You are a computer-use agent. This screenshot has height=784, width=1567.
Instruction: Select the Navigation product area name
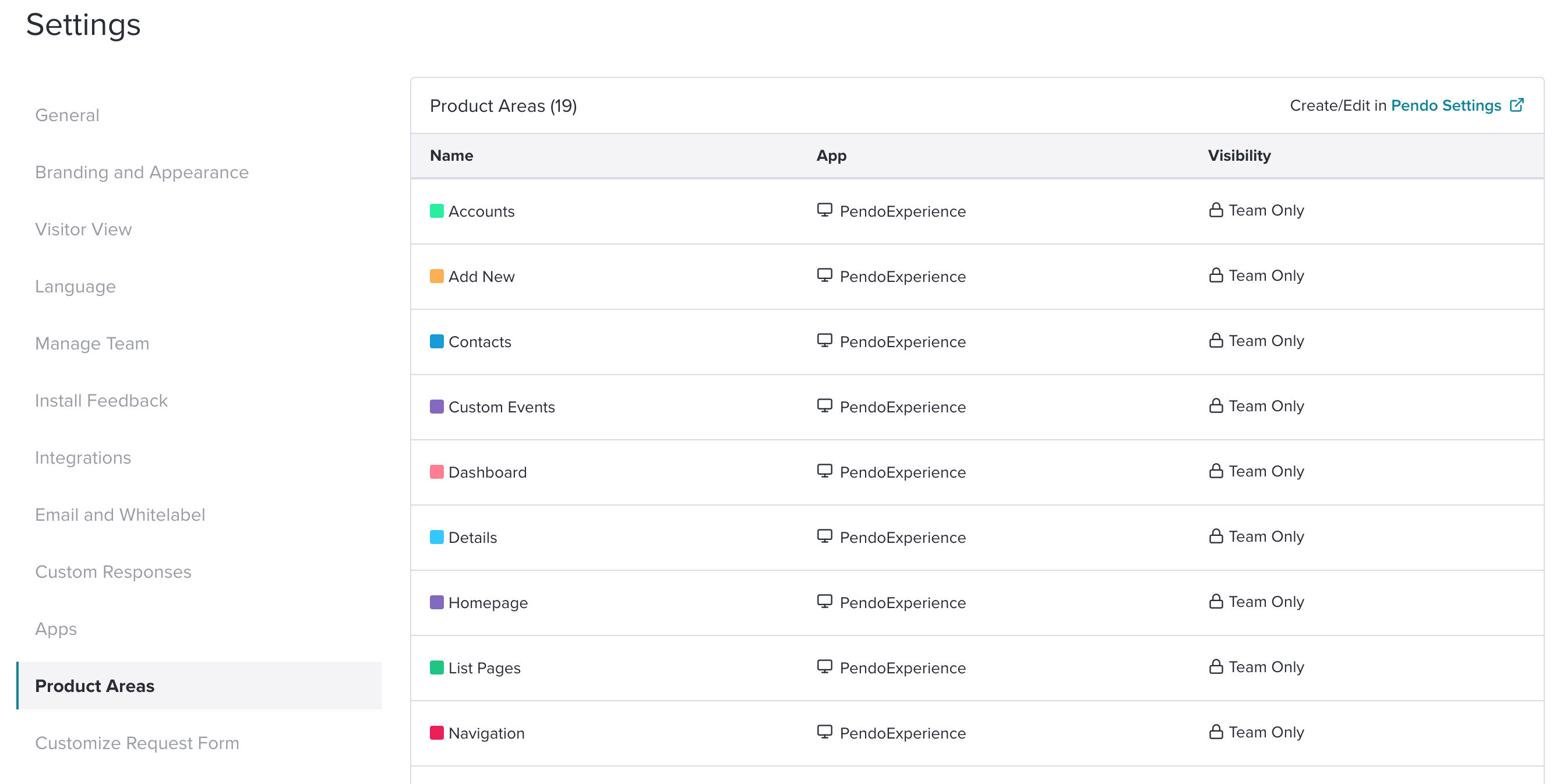(x=486, y=732)
